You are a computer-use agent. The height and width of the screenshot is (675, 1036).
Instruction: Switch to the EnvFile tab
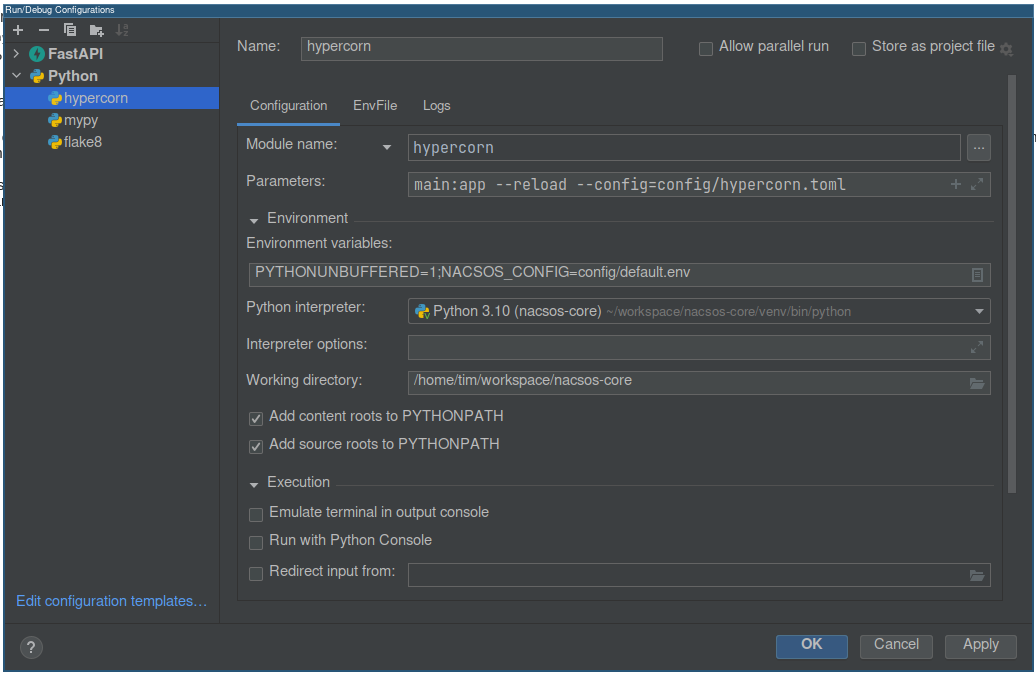tap(375, 105)
